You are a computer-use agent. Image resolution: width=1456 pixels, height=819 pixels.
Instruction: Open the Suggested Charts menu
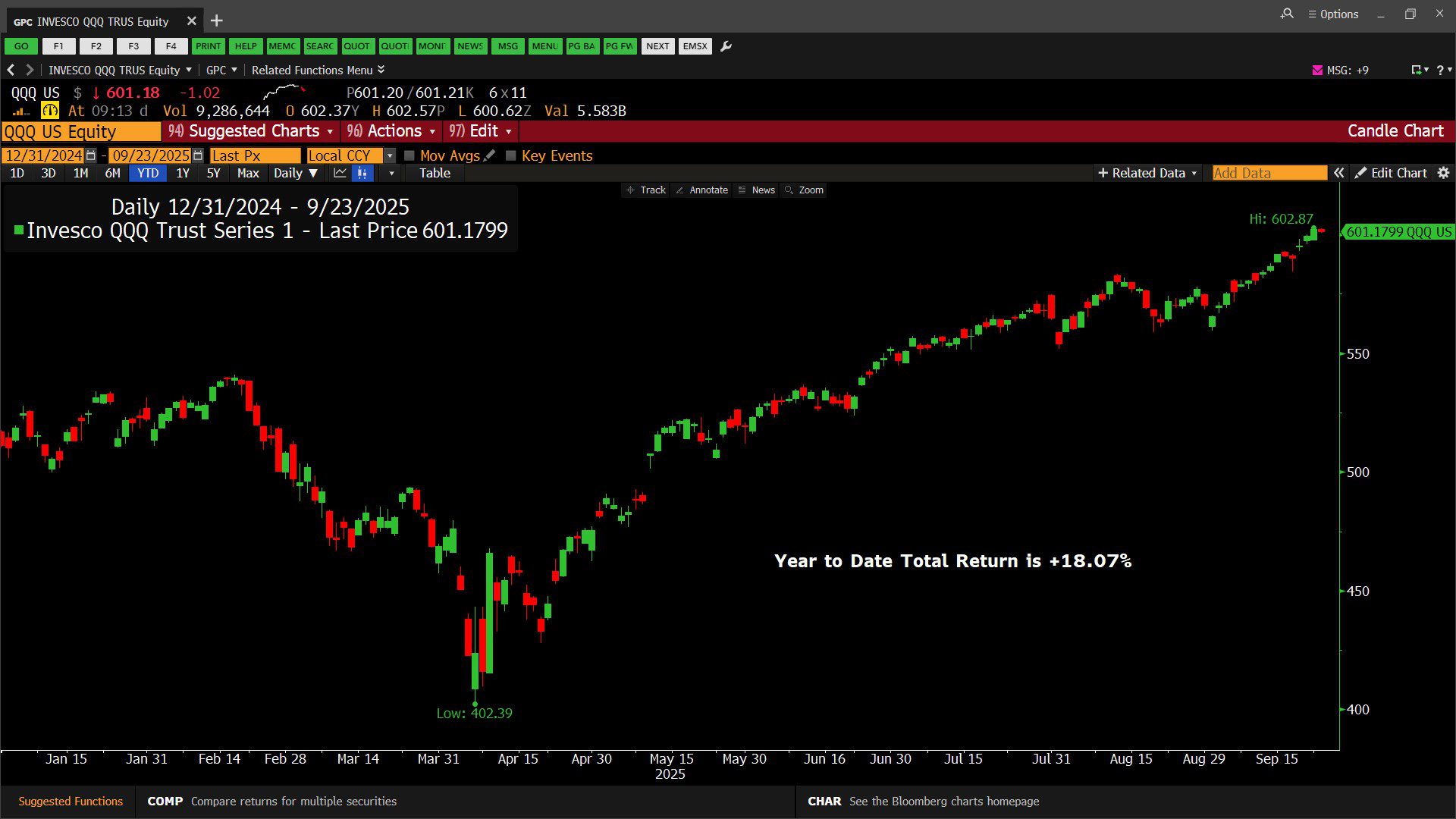coord(251,131)
